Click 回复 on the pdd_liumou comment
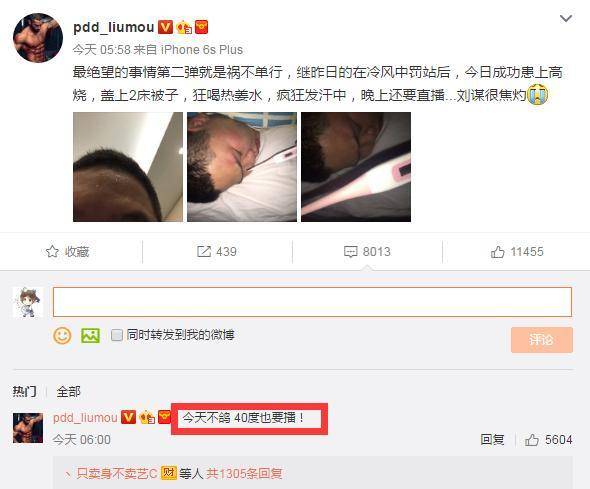Viewport: 590px width, 489px height. tap(492, 439)
